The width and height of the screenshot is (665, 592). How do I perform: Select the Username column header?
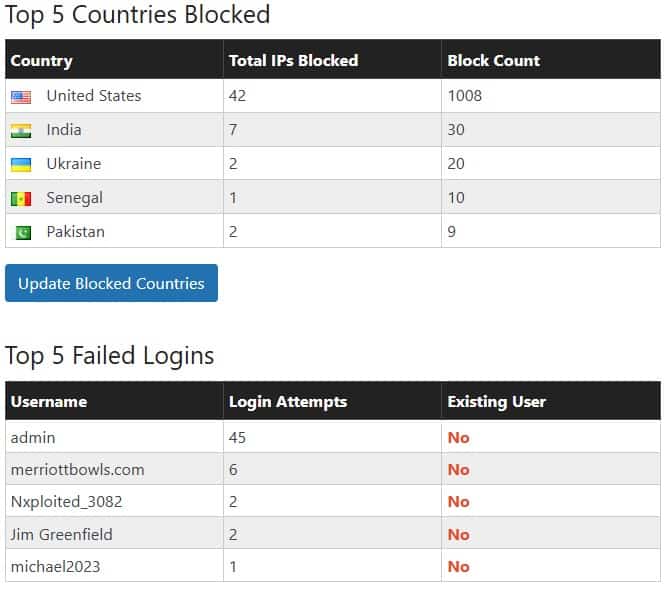(x=49, y=402)
